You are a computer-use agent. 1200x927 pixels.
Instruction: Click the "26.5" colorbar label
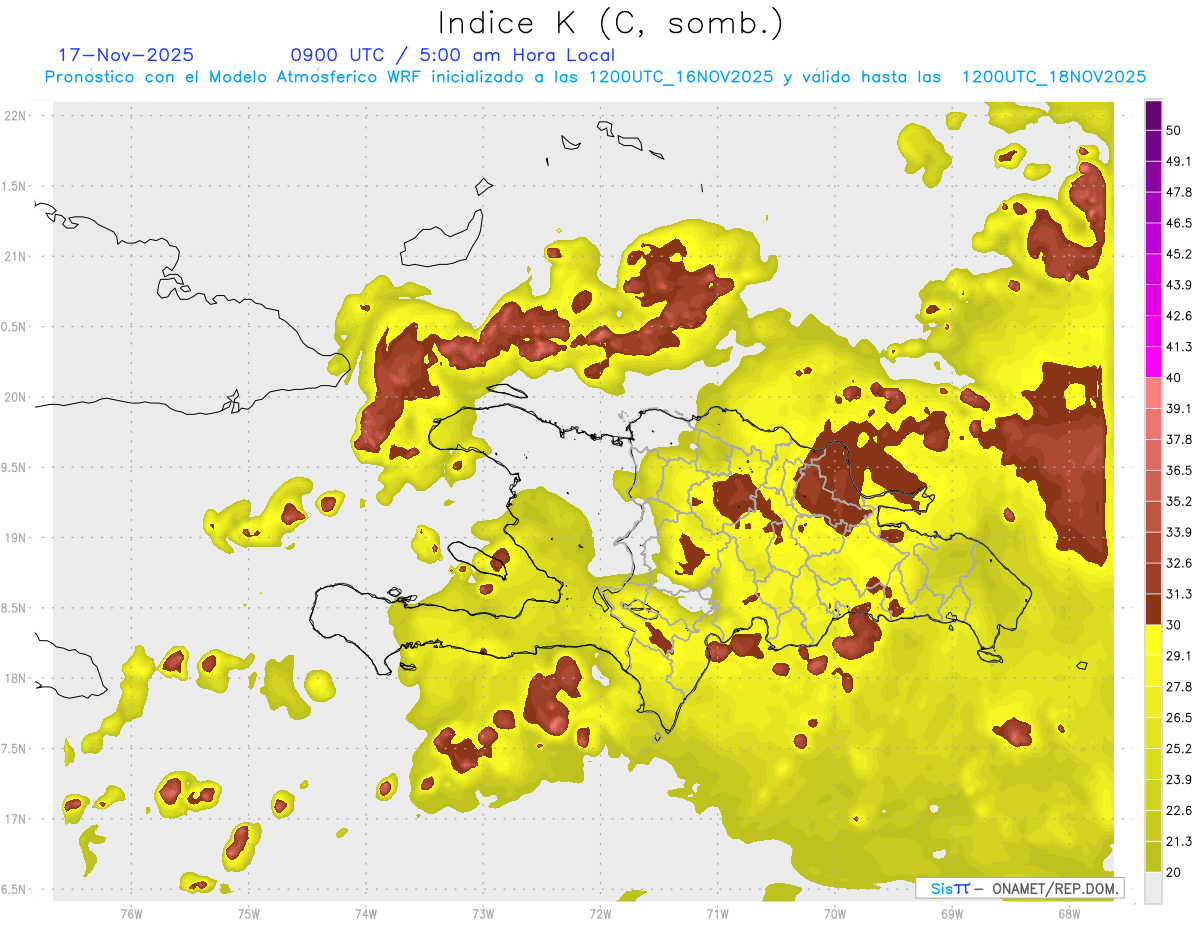point(1178,718)
